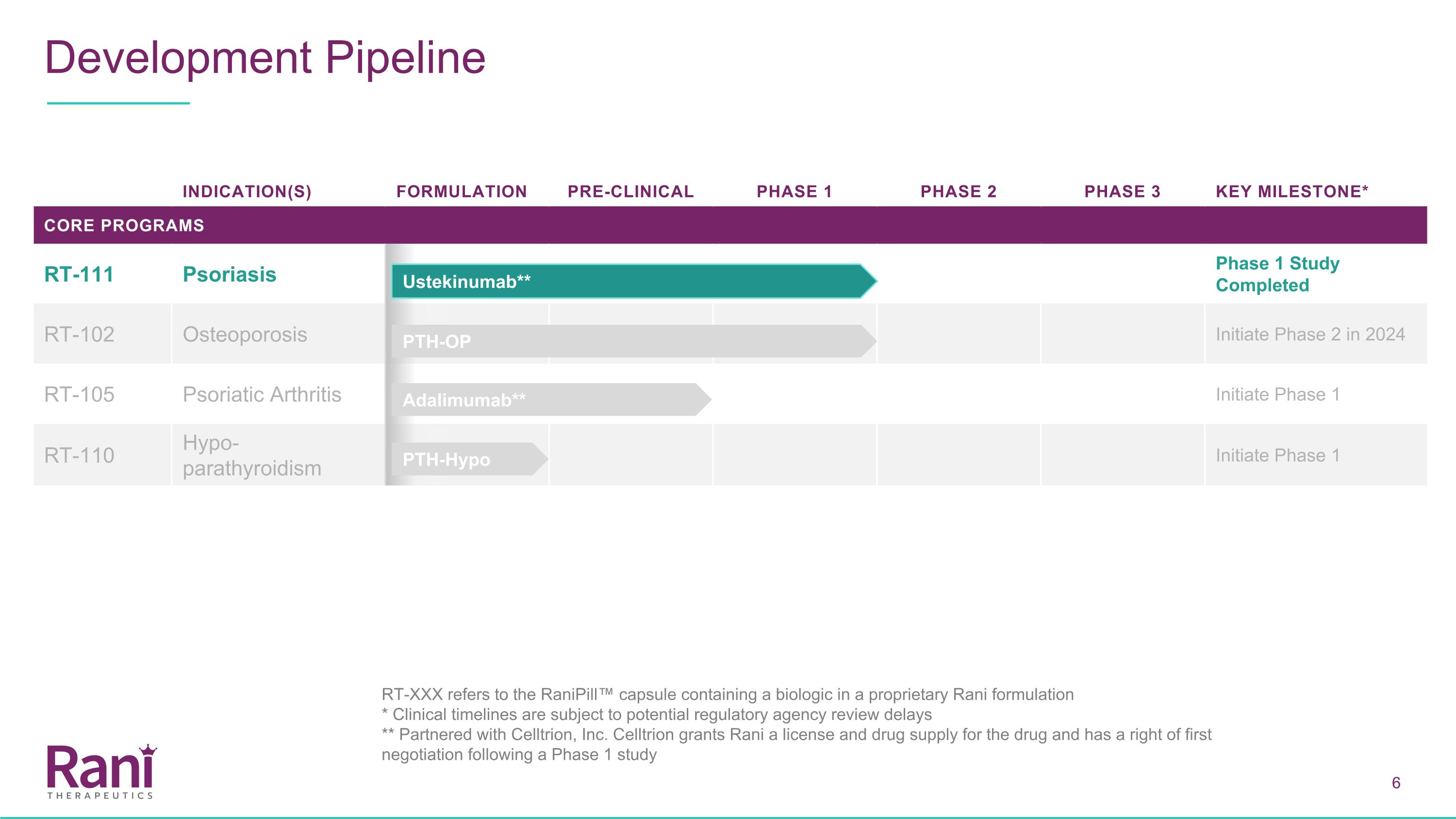Click the Rani Therapeutics logo

coord(101,771)
